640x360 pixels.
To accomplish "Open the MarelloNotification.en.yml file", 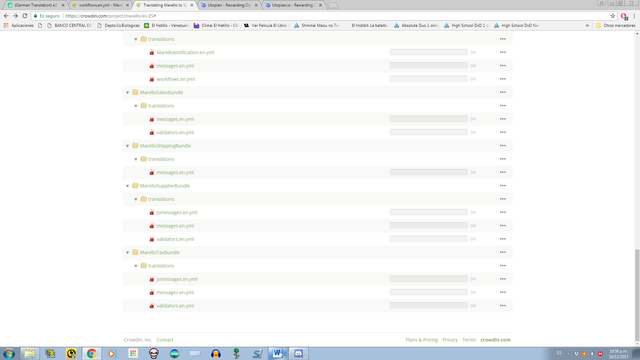I will 185,52.
